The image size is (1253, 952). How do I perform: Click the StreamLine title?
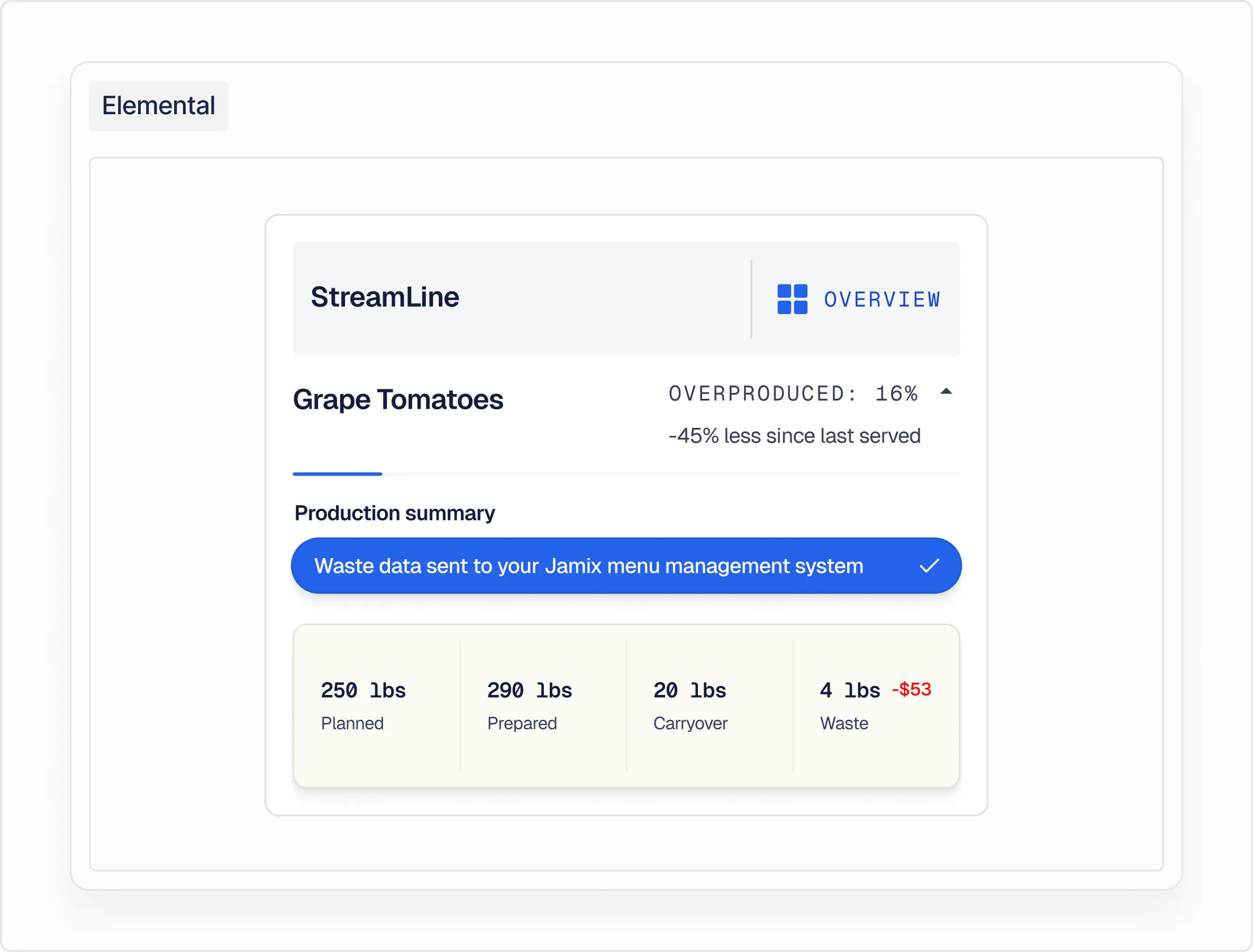[385, 297]
